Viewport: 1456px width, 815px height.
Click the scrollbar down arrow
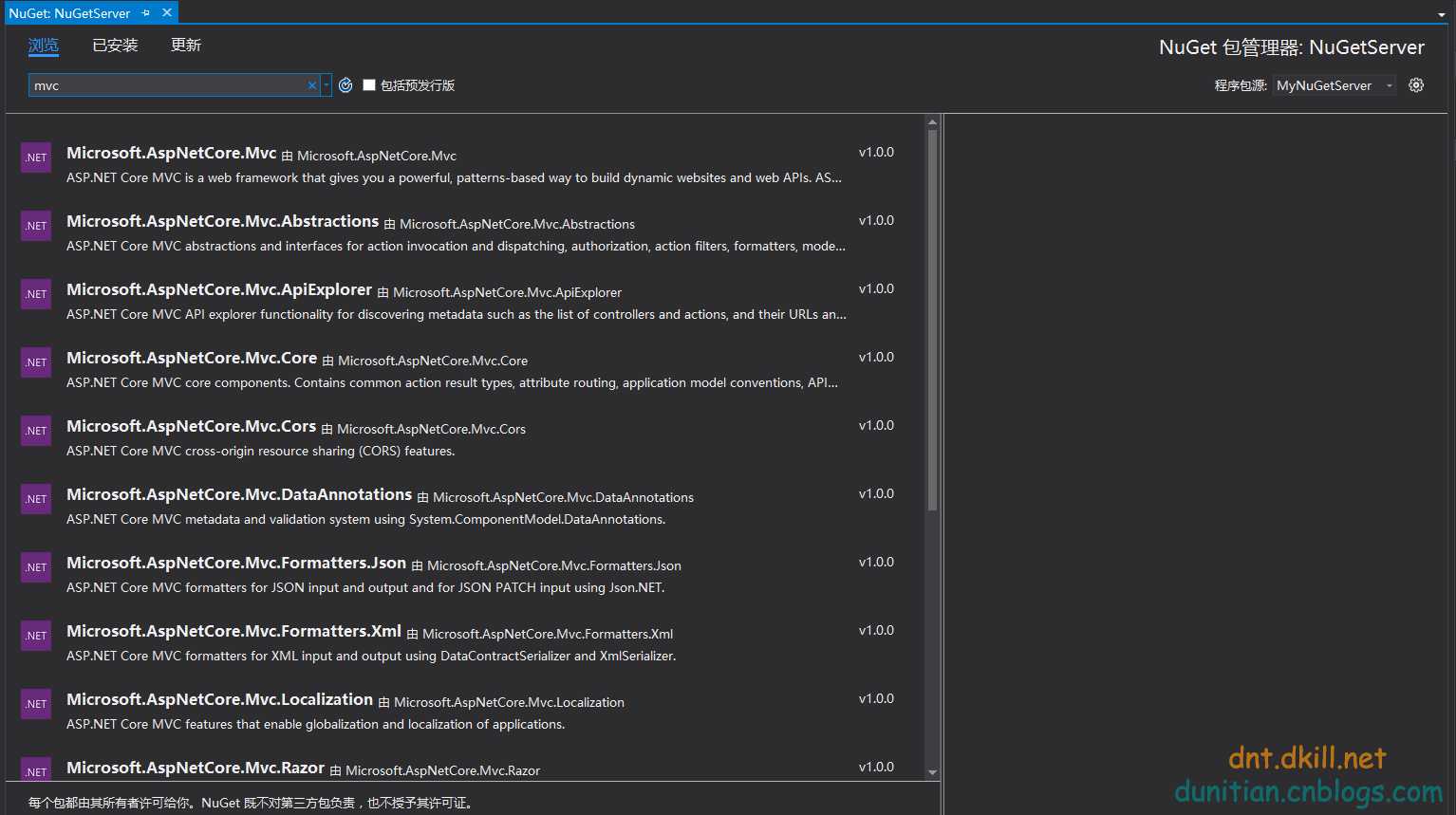click(x=932, y=772)
